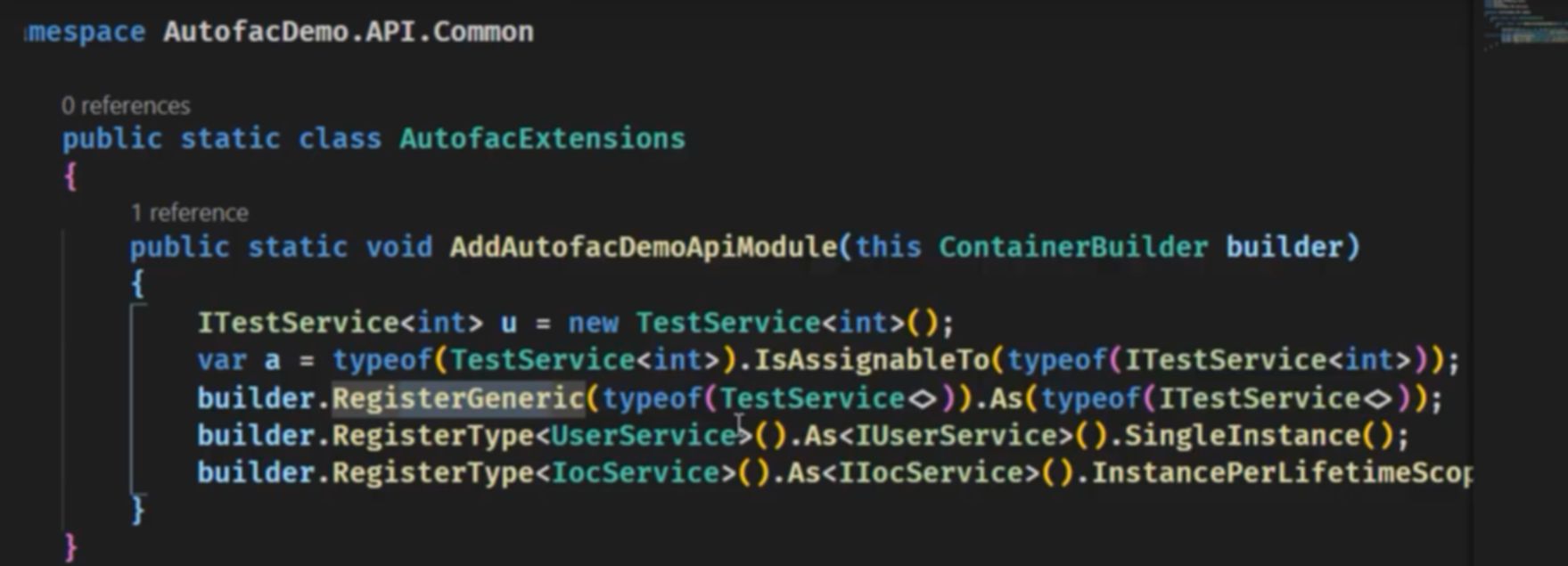Click UserService inside RegisterType generic
1568x566 pixels.
[644, 436]
